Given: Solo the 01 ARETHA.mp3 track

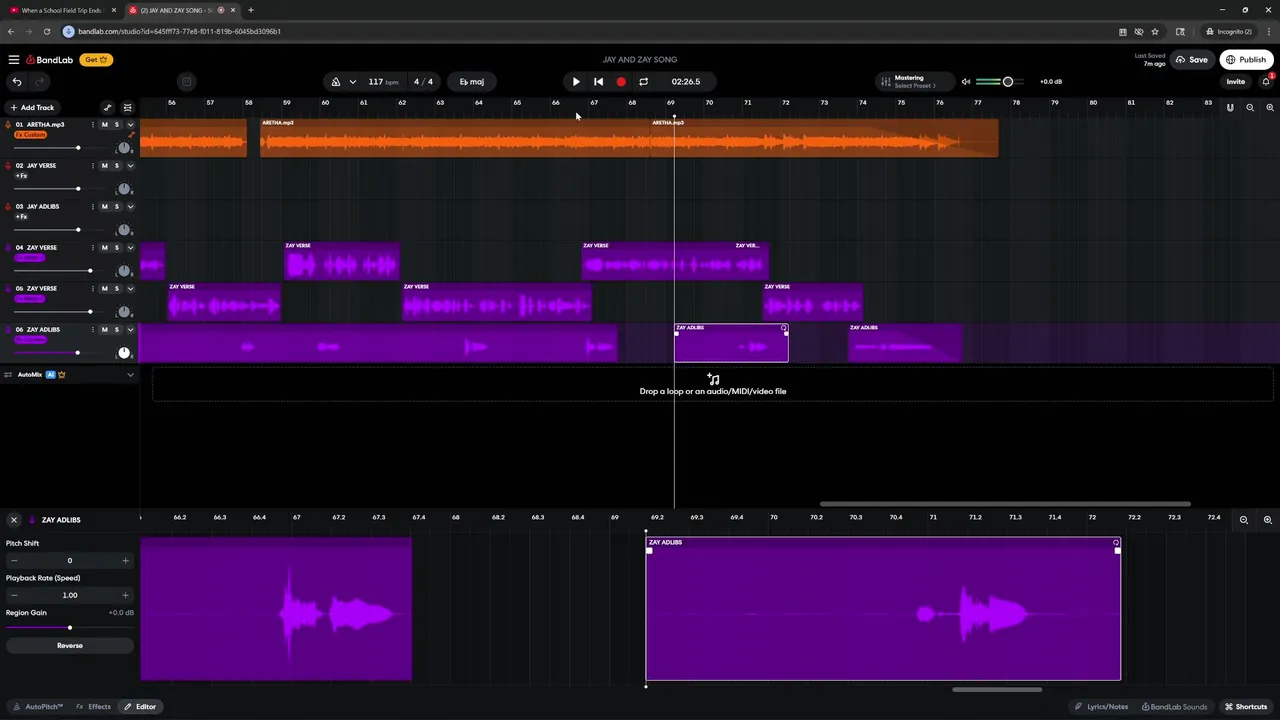Looking at the screenshot, I should [x=116, y=125].
